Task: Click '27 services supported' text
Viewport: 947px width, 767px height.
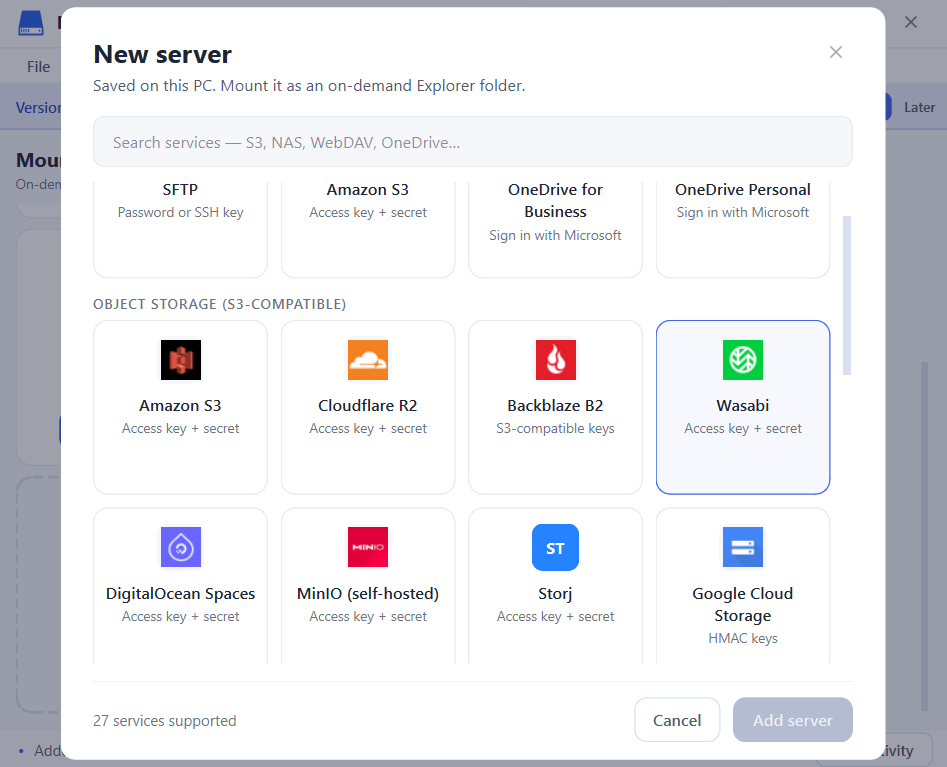Action: click(165, 721)
